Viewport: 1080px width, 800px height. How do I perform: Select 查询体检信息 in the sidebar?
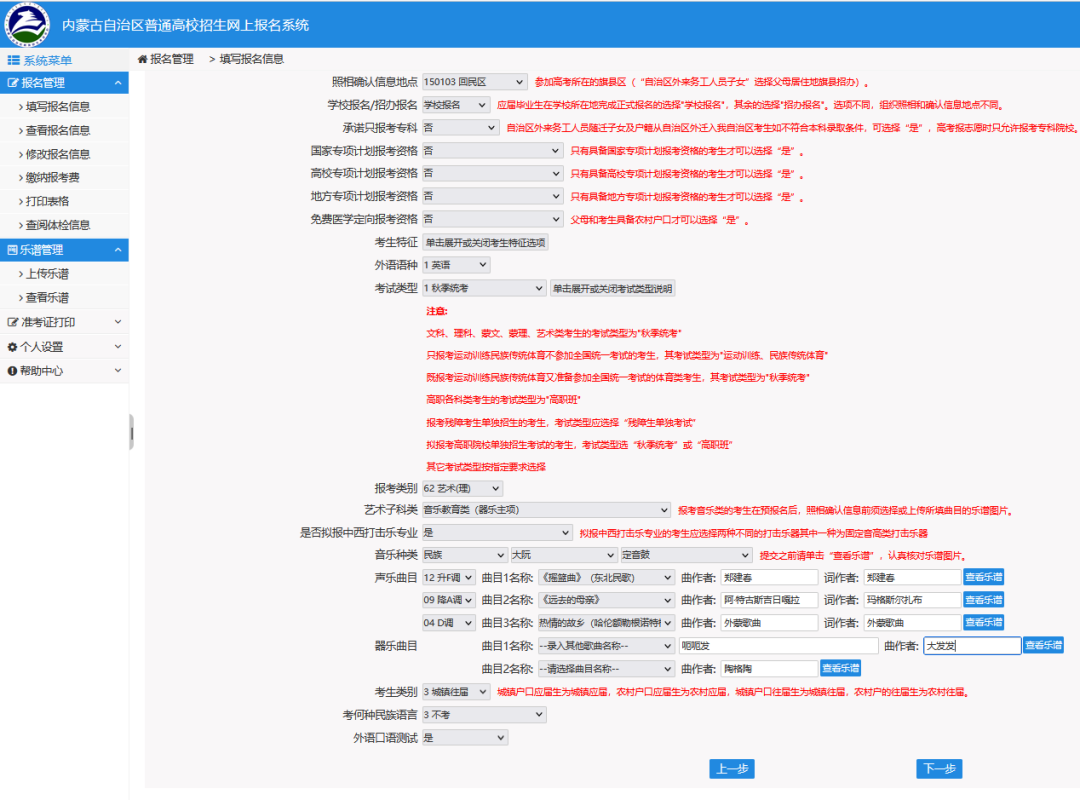coord(58,226)
